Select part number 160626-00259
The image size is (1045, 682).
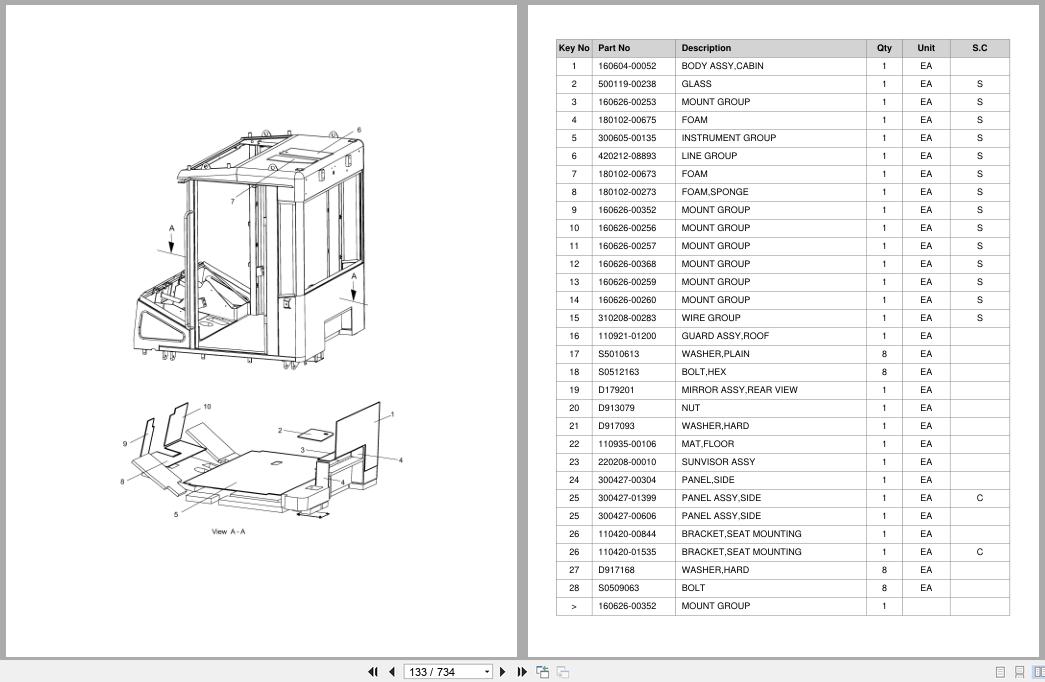coord(626,282)
